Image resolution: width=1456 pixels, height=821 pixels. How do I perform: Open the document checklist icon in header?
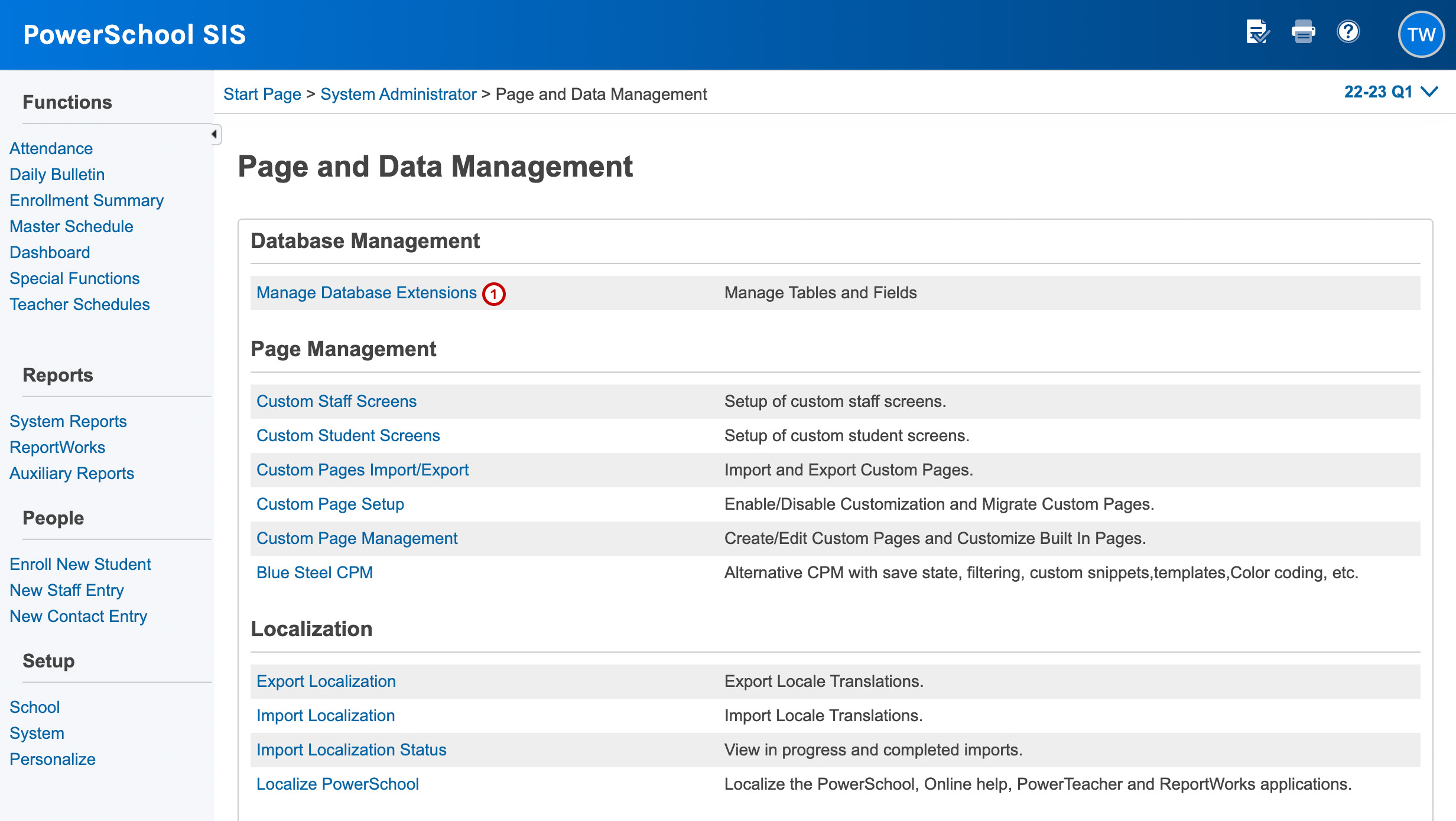1257,32
